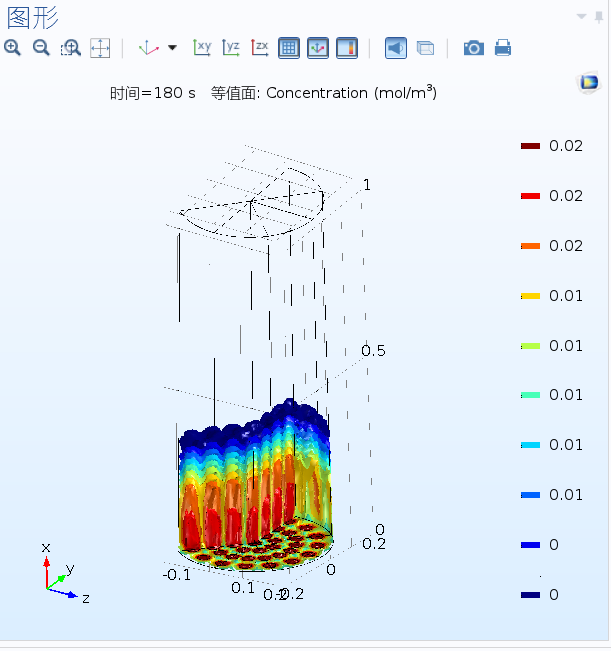This screenshot has width=611, height=651.
Task: Toggle scene light button
Action: click(x=396, y=48)
